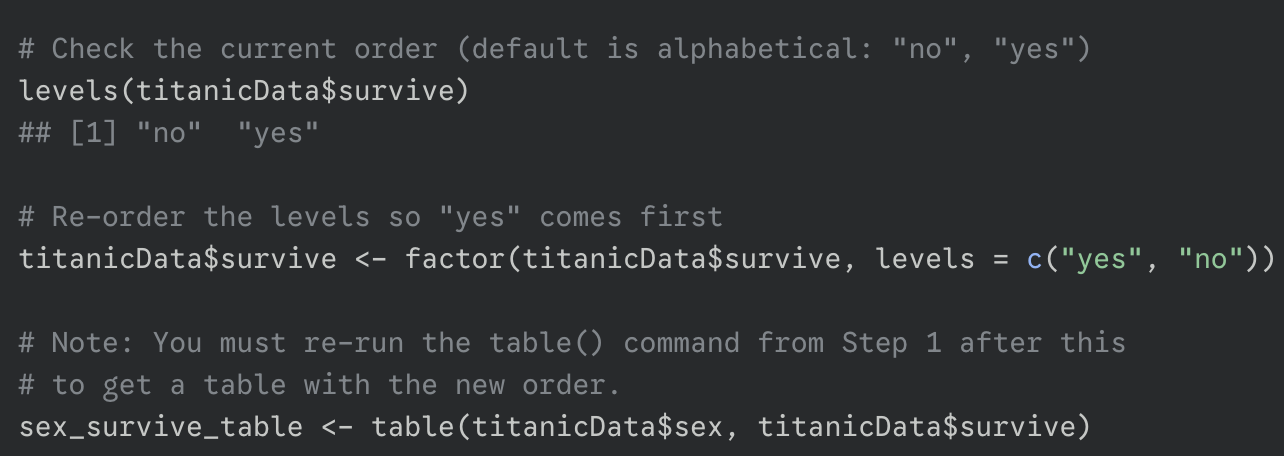This screenshot has width=1284, height=456.
Task: Click the sex_survive_table variable name
Action: pos(161,427)
